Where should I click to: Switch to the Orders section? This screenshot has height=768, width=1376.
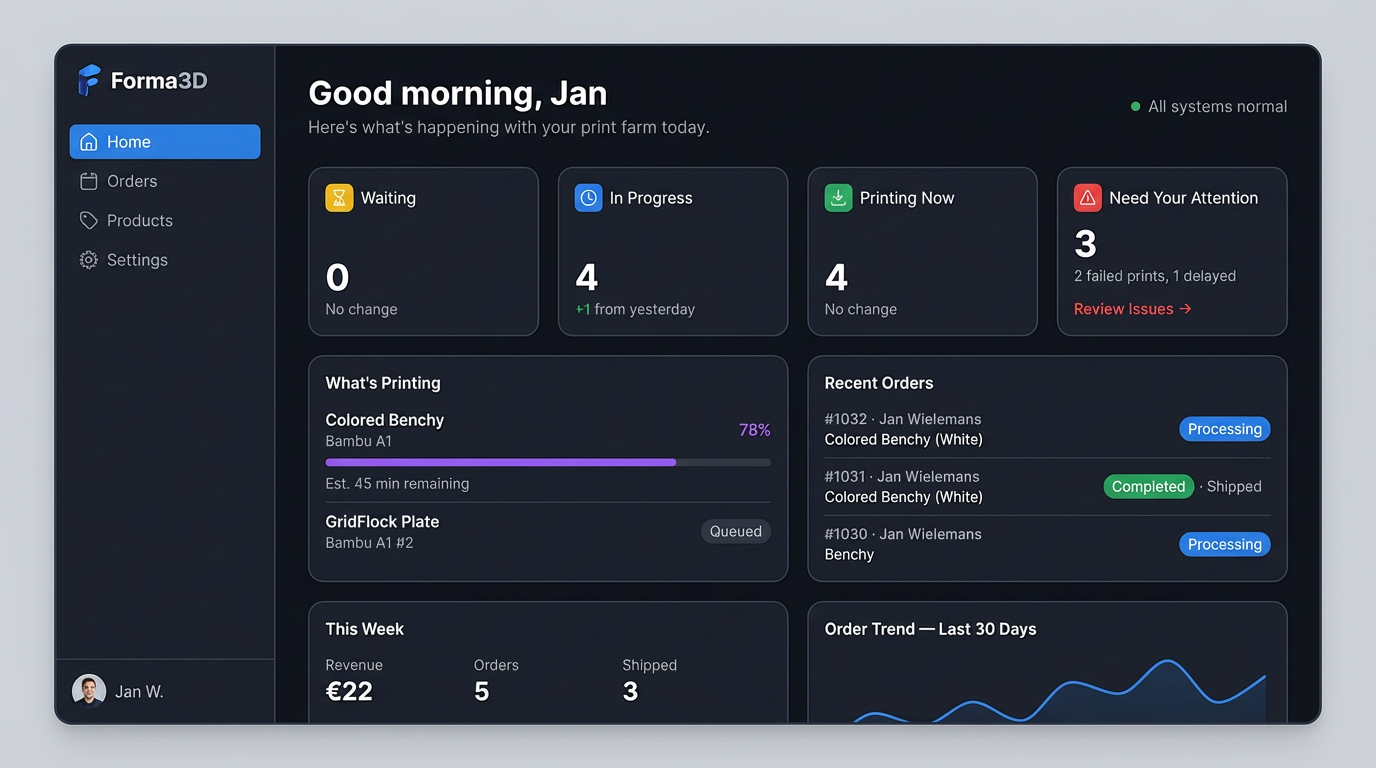tap(132, 181)
